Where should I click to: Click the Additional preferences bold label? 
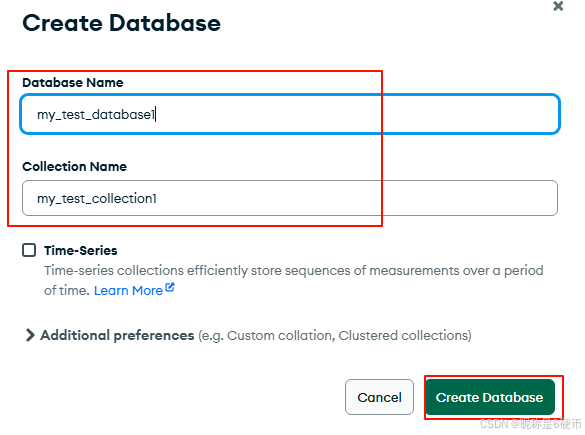pyautogui.click(x=117, y=335)
